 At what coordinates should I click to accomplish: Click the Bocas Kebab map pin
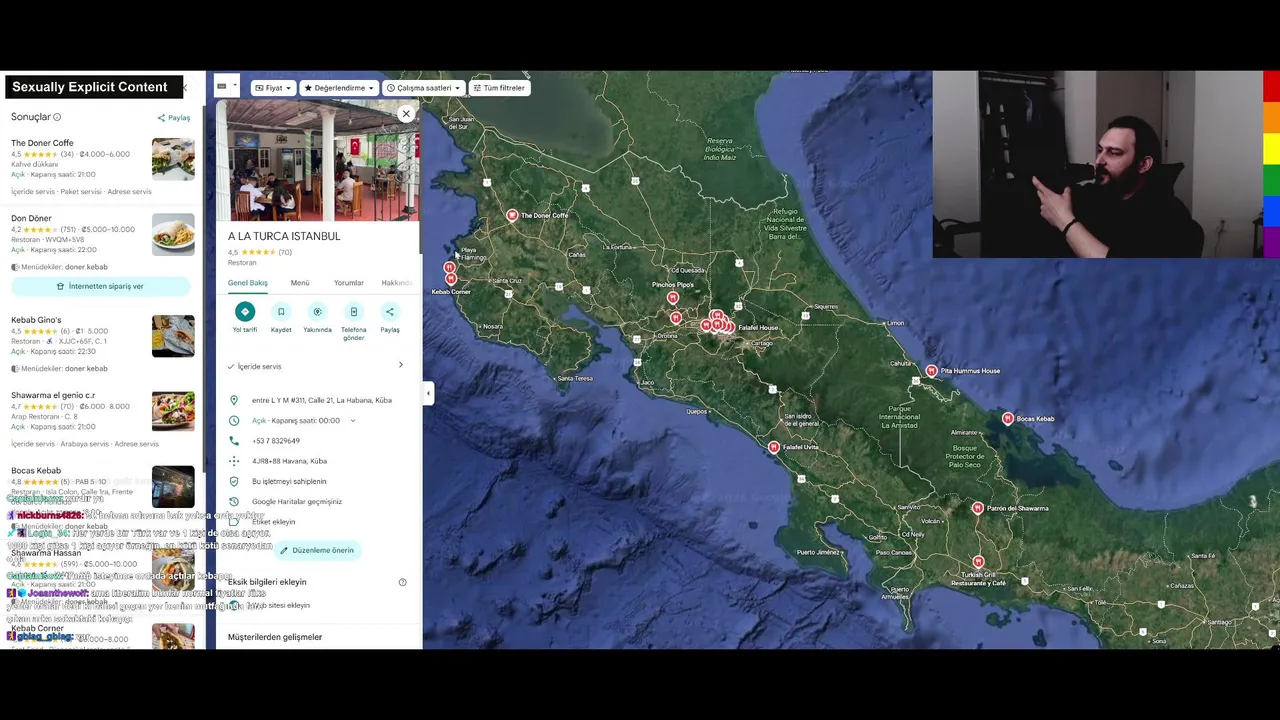1008,419
